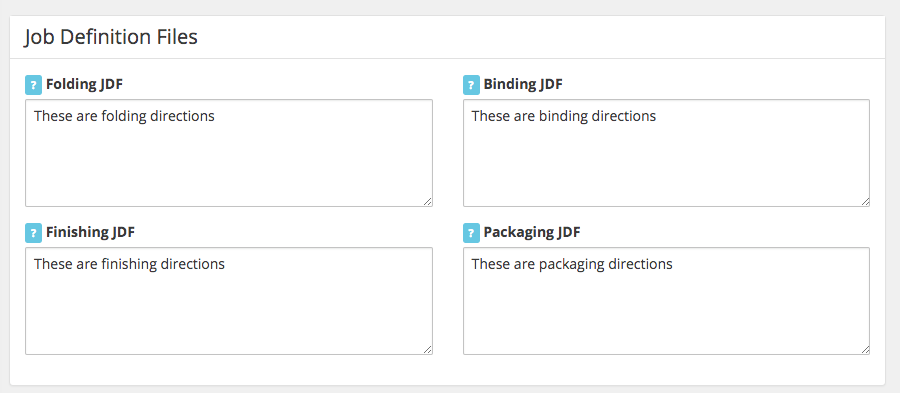The image size is (900, 393).
Task: Click the "Folding JDF" field label
Action: (x=84, y=84)
